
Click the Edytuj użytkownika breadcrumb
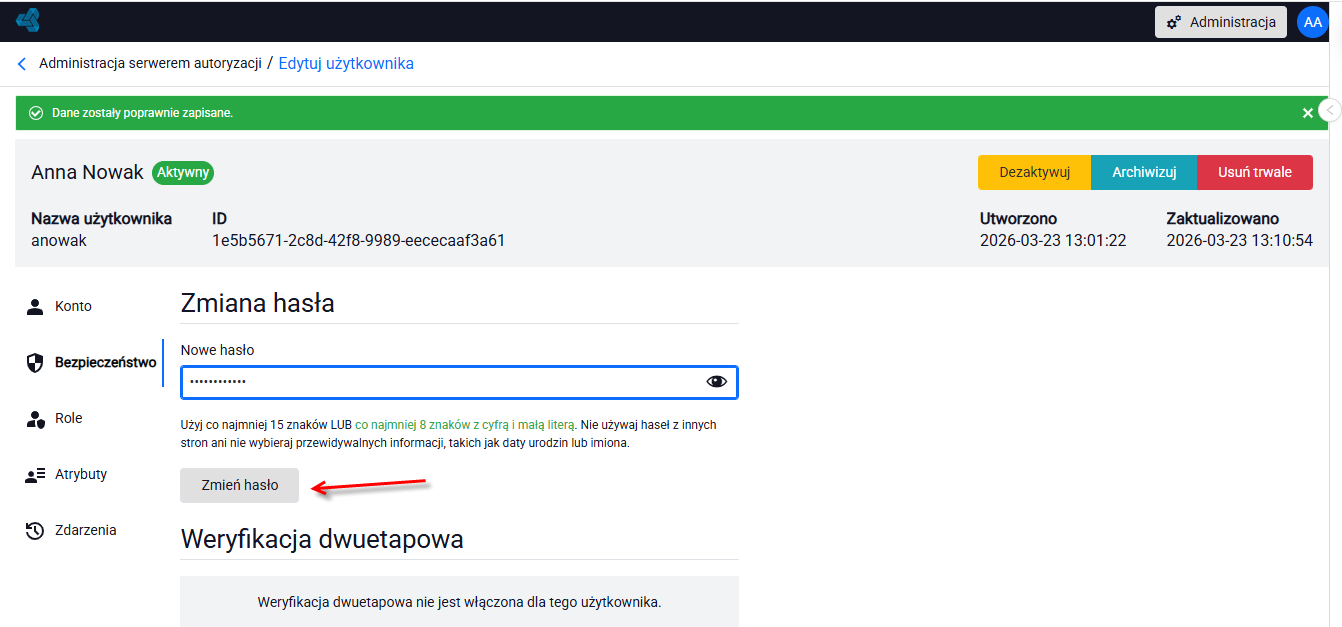tap(346, 63)
